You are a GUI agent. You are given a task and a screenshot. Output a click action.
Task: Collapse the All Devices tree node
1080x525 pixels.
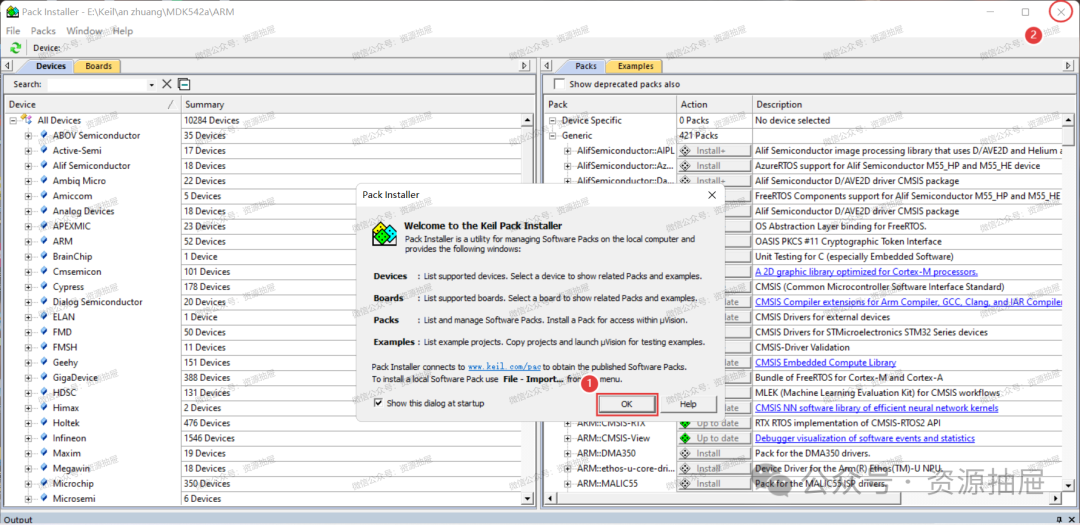point(13,121)
